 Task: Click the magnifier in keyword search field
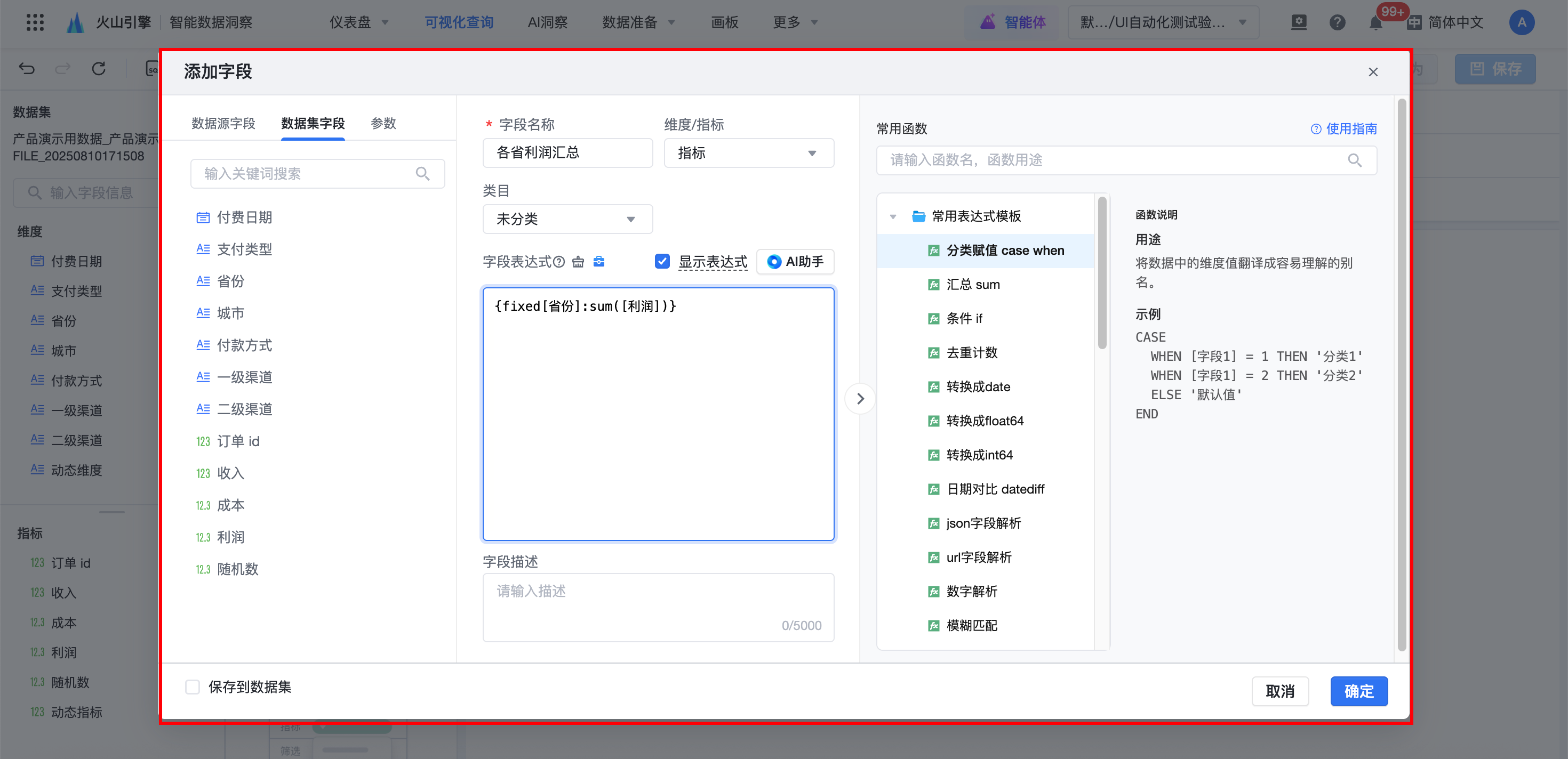pos(422,174)
